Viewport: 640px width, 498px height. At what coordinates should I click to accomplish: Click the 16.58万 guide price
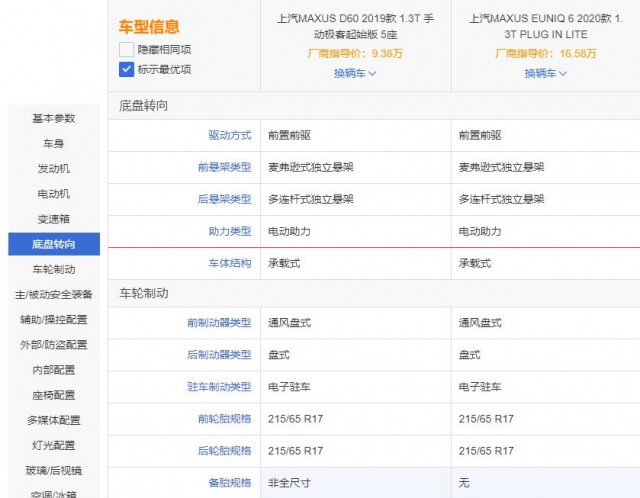[x=578, y=53]
